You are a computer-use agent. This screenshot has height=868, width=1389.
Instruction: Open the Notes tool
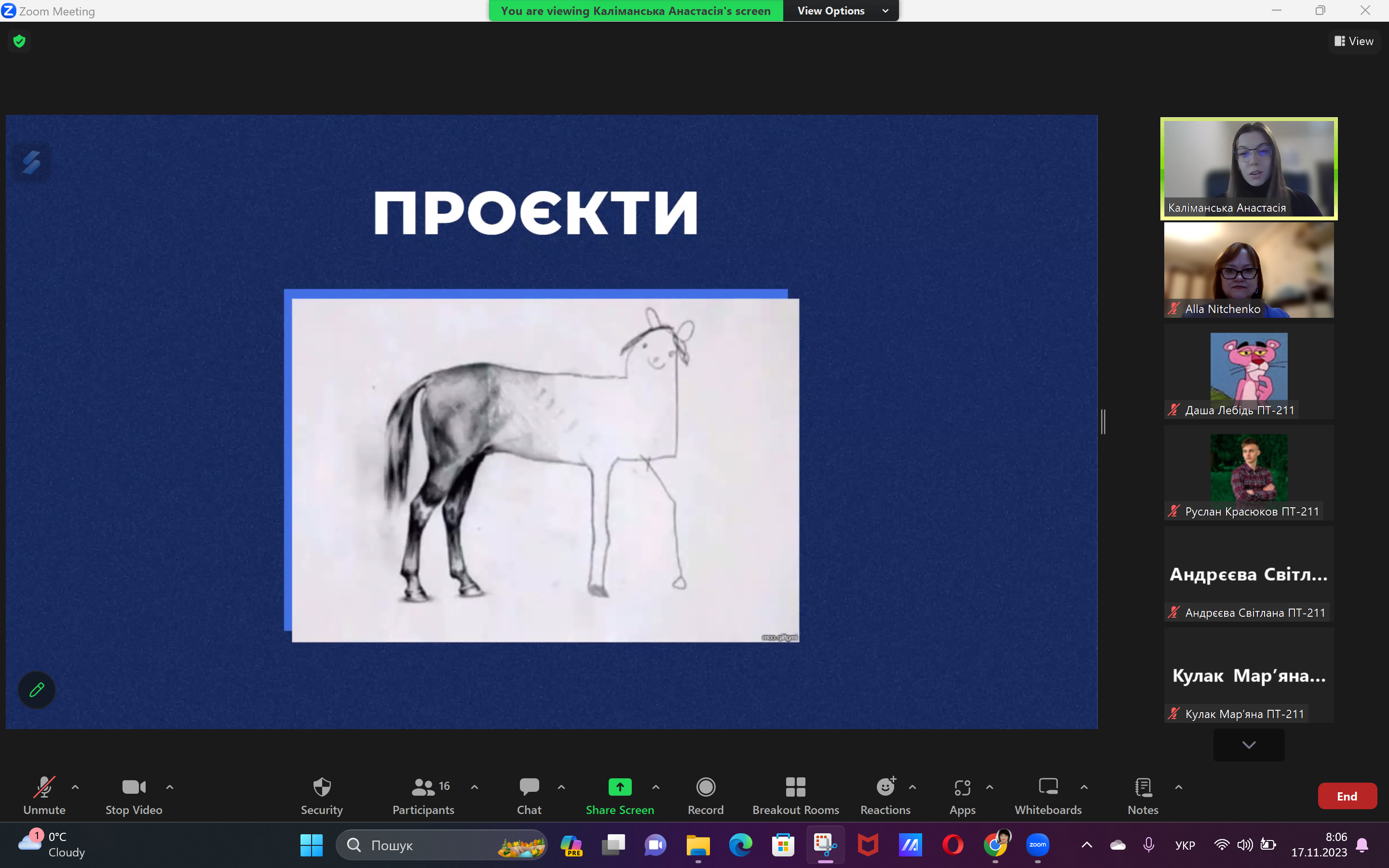(1143, 795)
